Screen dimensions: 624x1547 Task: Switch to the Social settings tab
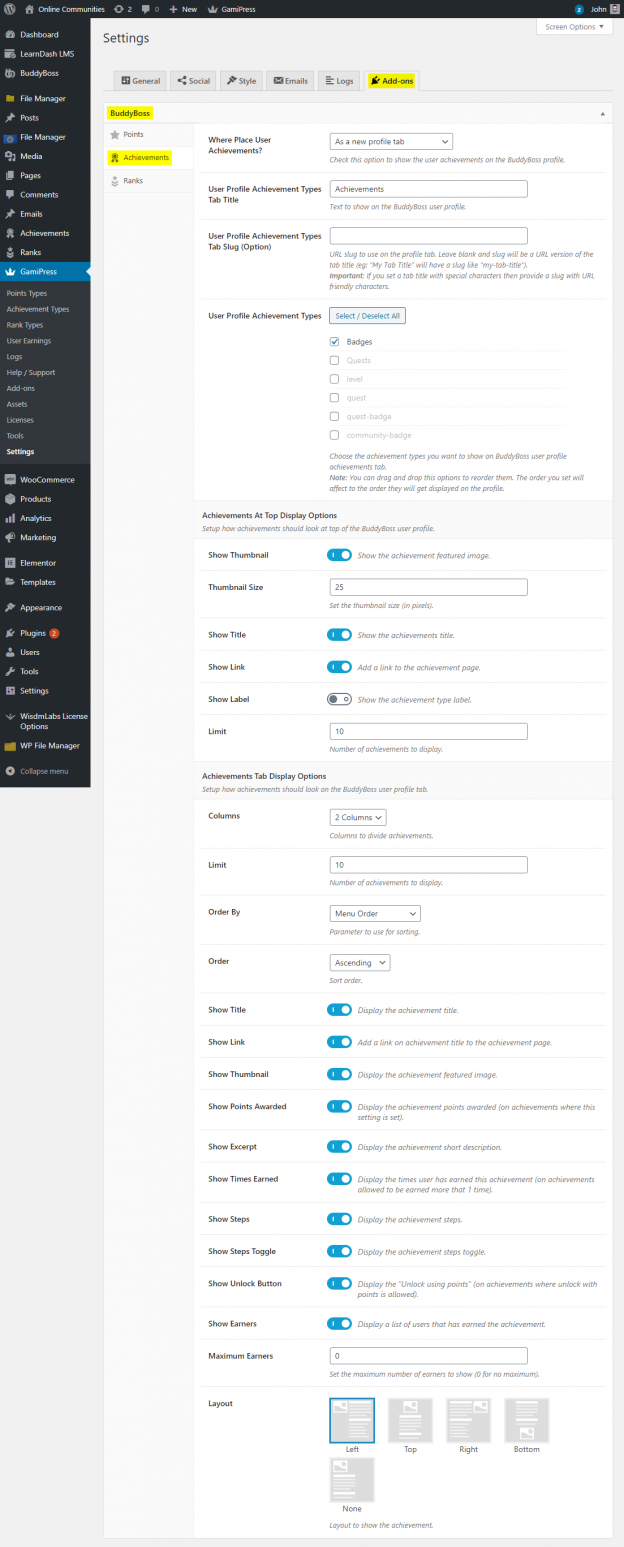click(x=192, y=81)
